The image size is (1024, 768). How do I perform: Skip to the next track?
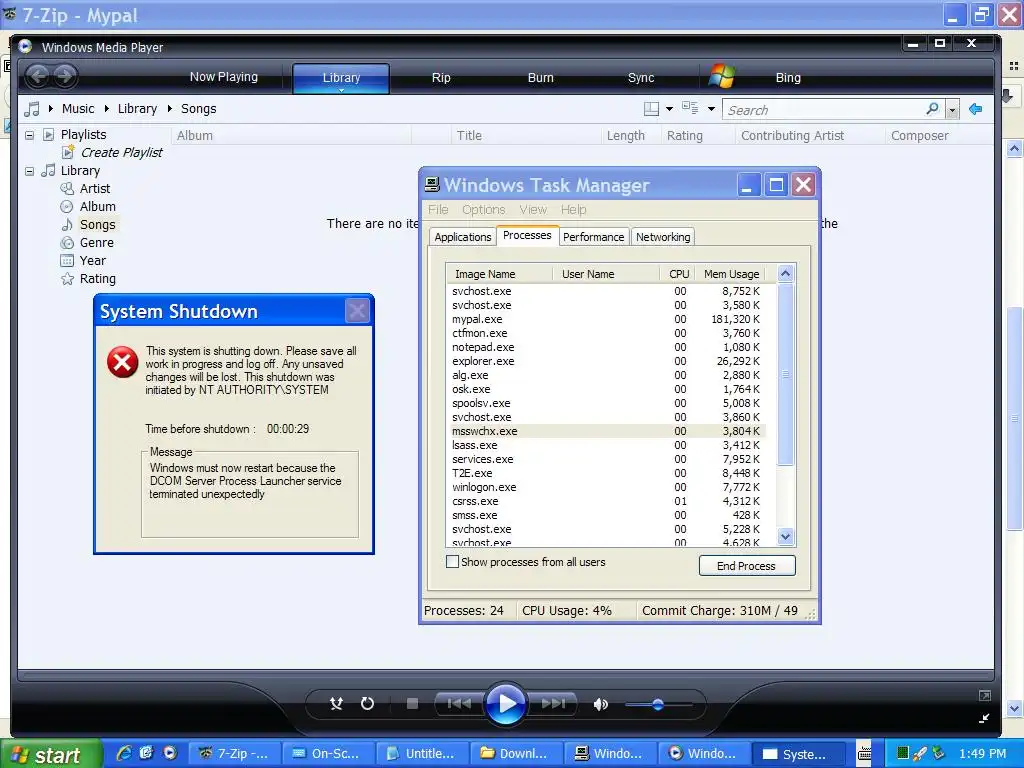[552, 703]
